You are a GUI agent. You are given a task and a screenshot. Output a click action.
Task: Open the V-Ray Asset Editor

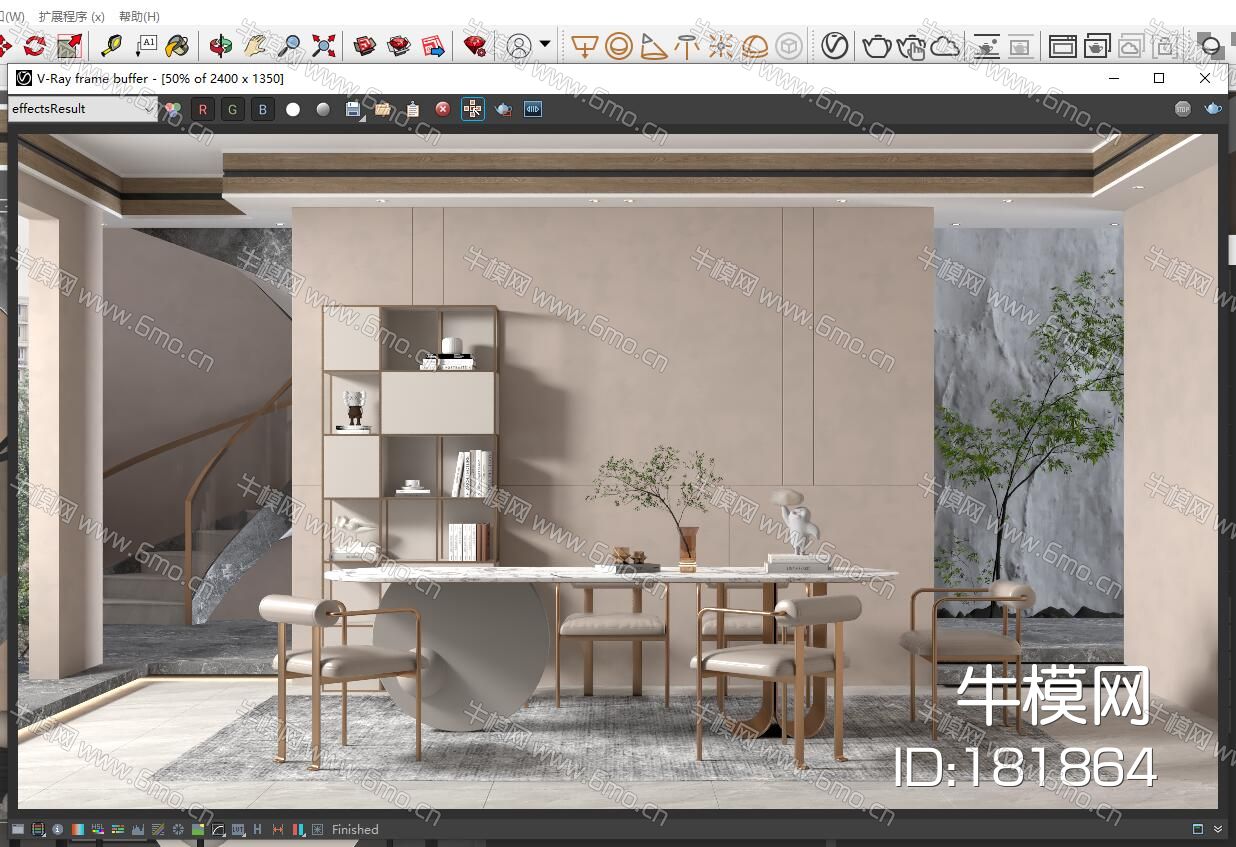(835, 45)
